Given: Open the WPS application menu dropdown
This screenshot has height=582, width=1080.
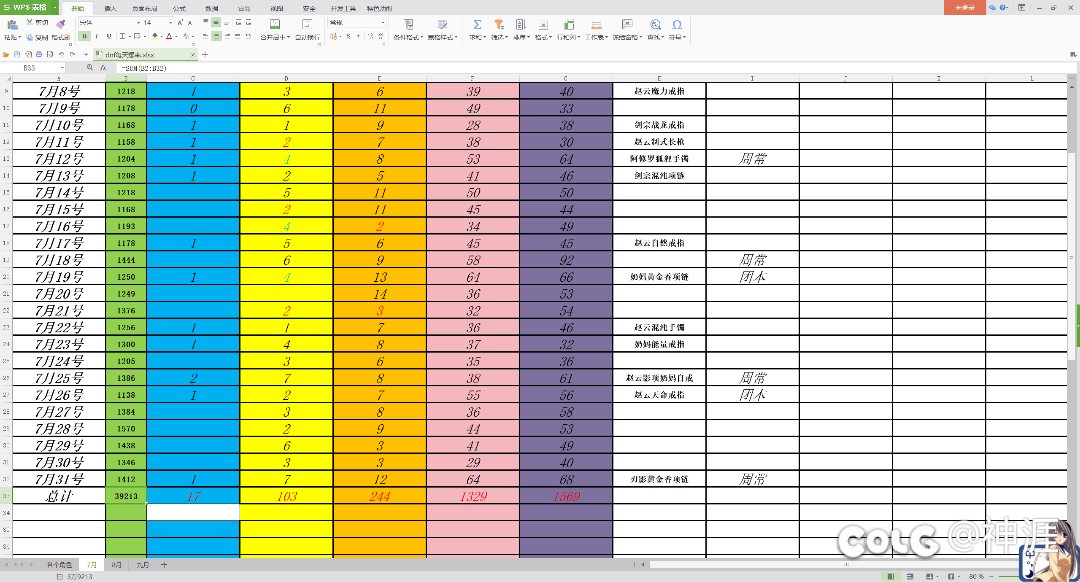Looking at the screenshot, I should click(x=54, y=8).
